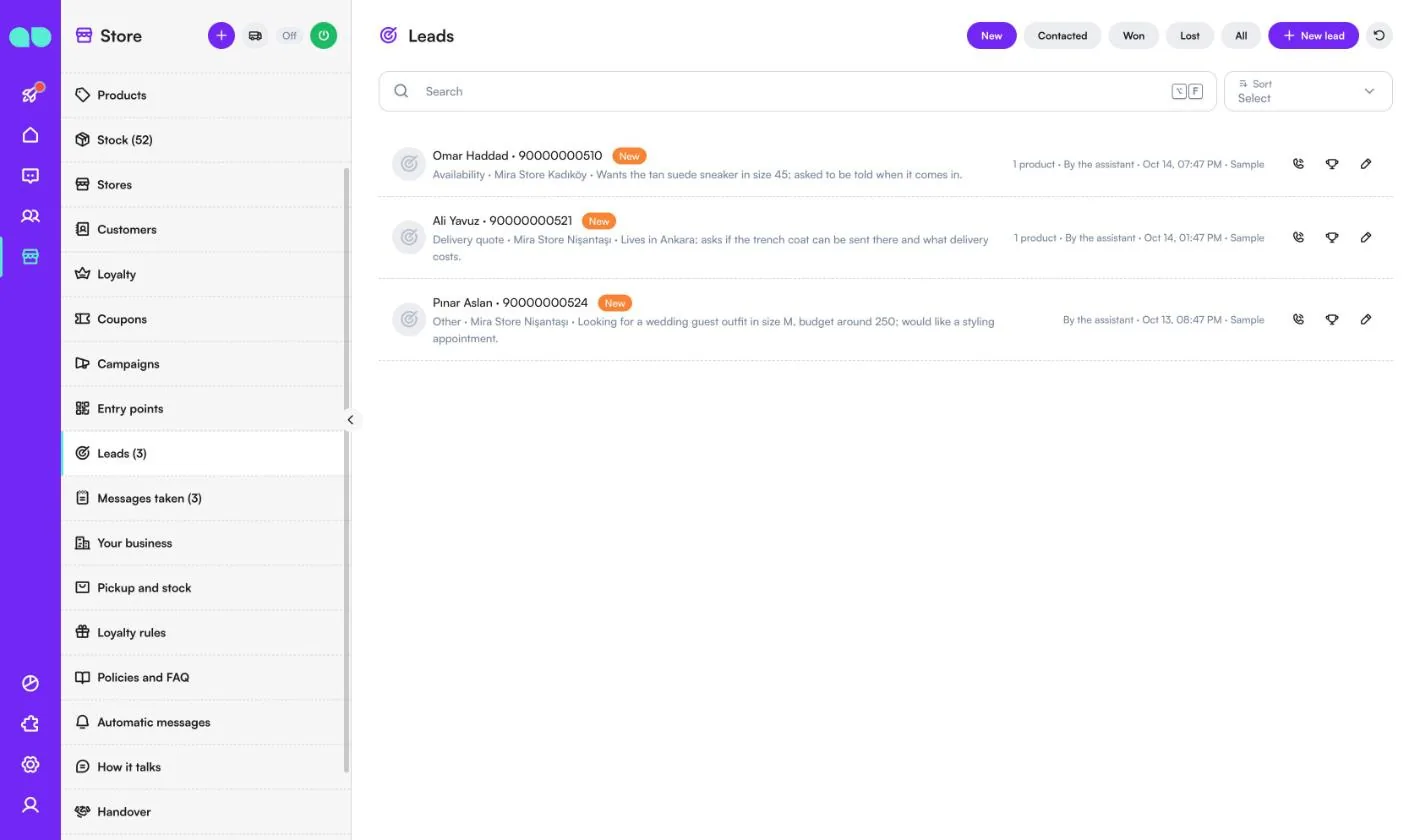Open the Sort Select dropdown
The height and width of the screenshot is (840, 1420).
[1308, 91]
